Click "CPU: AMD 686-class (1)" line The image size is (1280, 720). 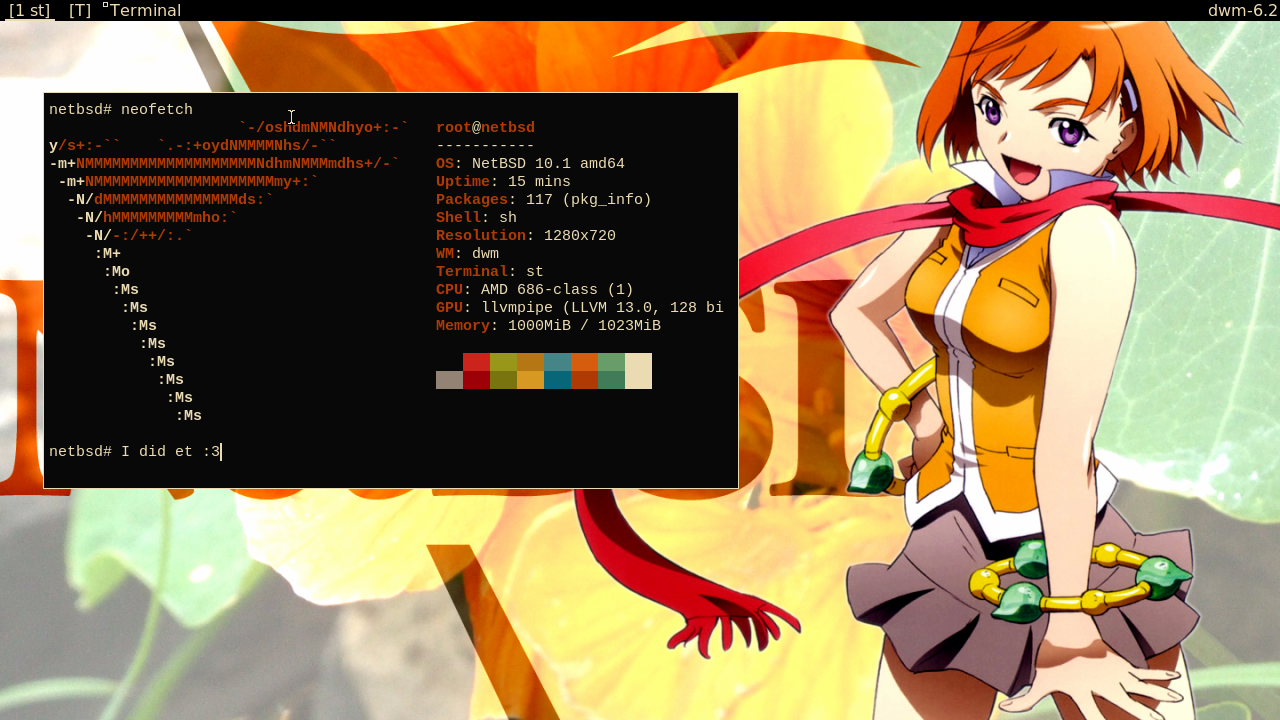point(535,290)
